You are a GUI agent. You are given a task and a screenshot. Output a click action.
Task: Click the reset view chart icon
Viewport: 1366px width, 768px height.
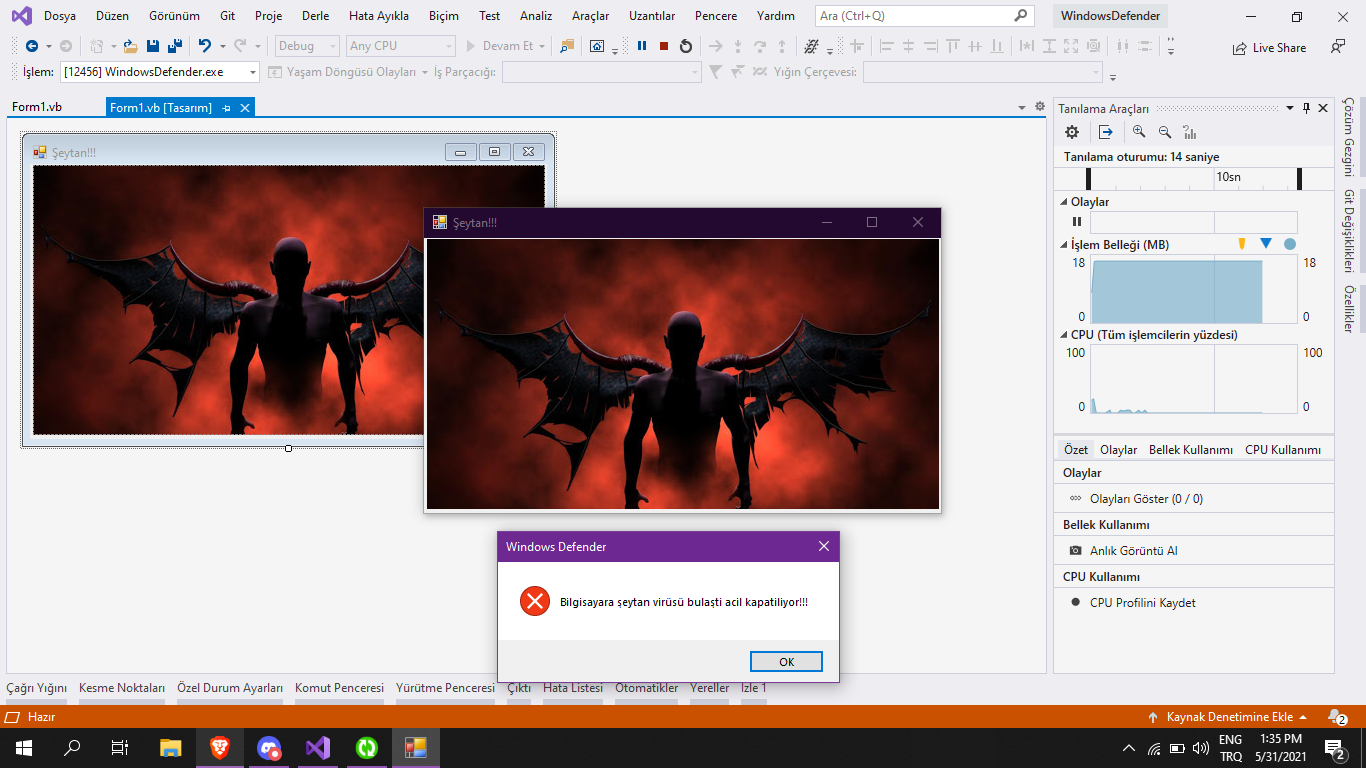[x=1190, y=132]
